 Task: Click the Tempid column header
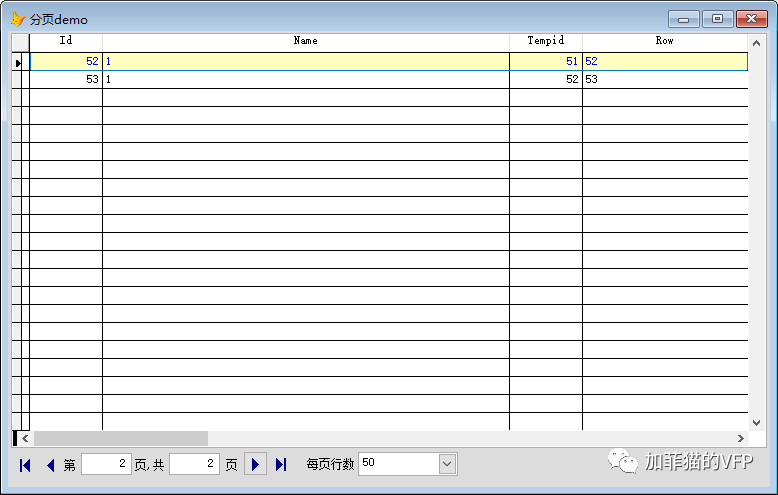[546, 41]
